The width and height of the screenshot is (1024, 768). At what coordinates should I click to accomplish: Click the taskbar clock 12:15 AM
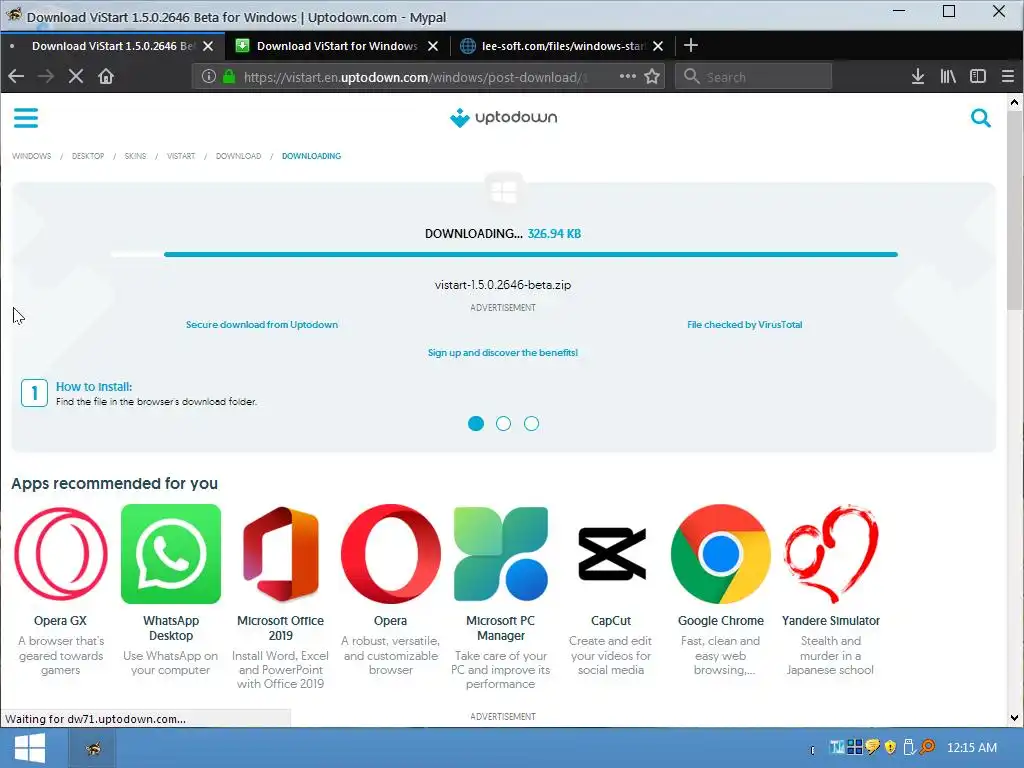tap(972, 747)
